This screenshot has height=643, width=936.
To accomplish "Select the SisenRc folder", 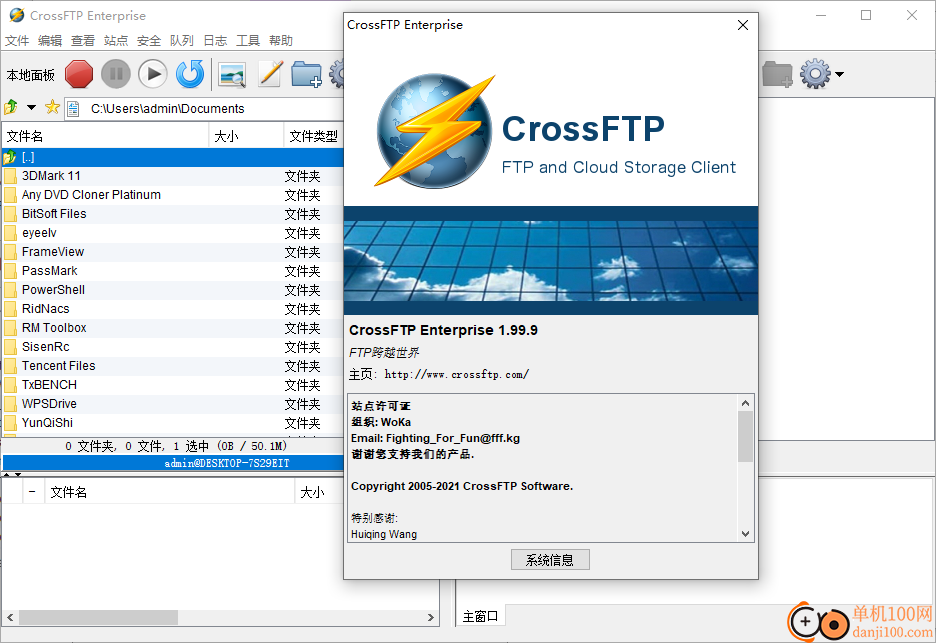I will click(173, 347).
